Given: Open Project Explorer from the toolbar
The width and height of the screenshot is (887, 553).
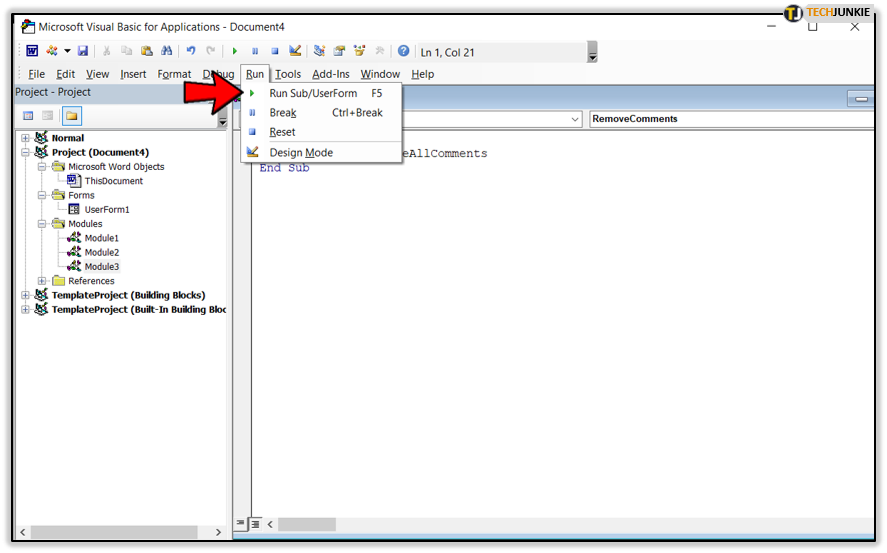Looking at the screenshot, I should click(x=319, y=51).
